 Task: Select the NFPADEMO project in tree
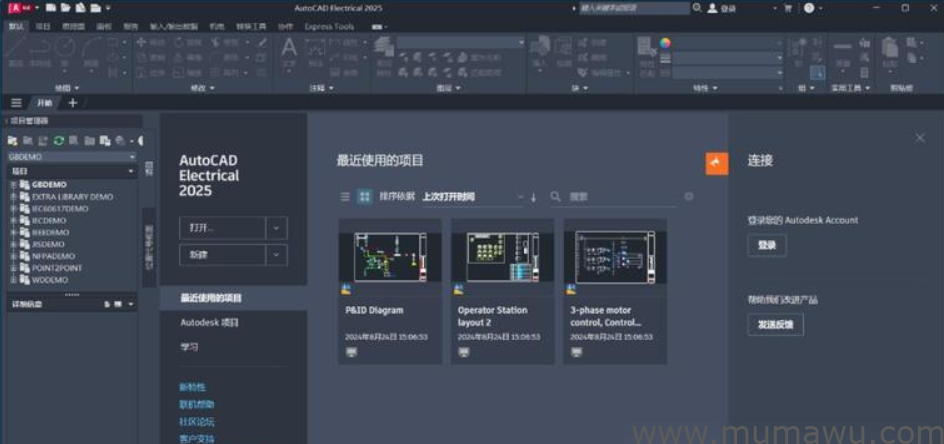point(53,256)
